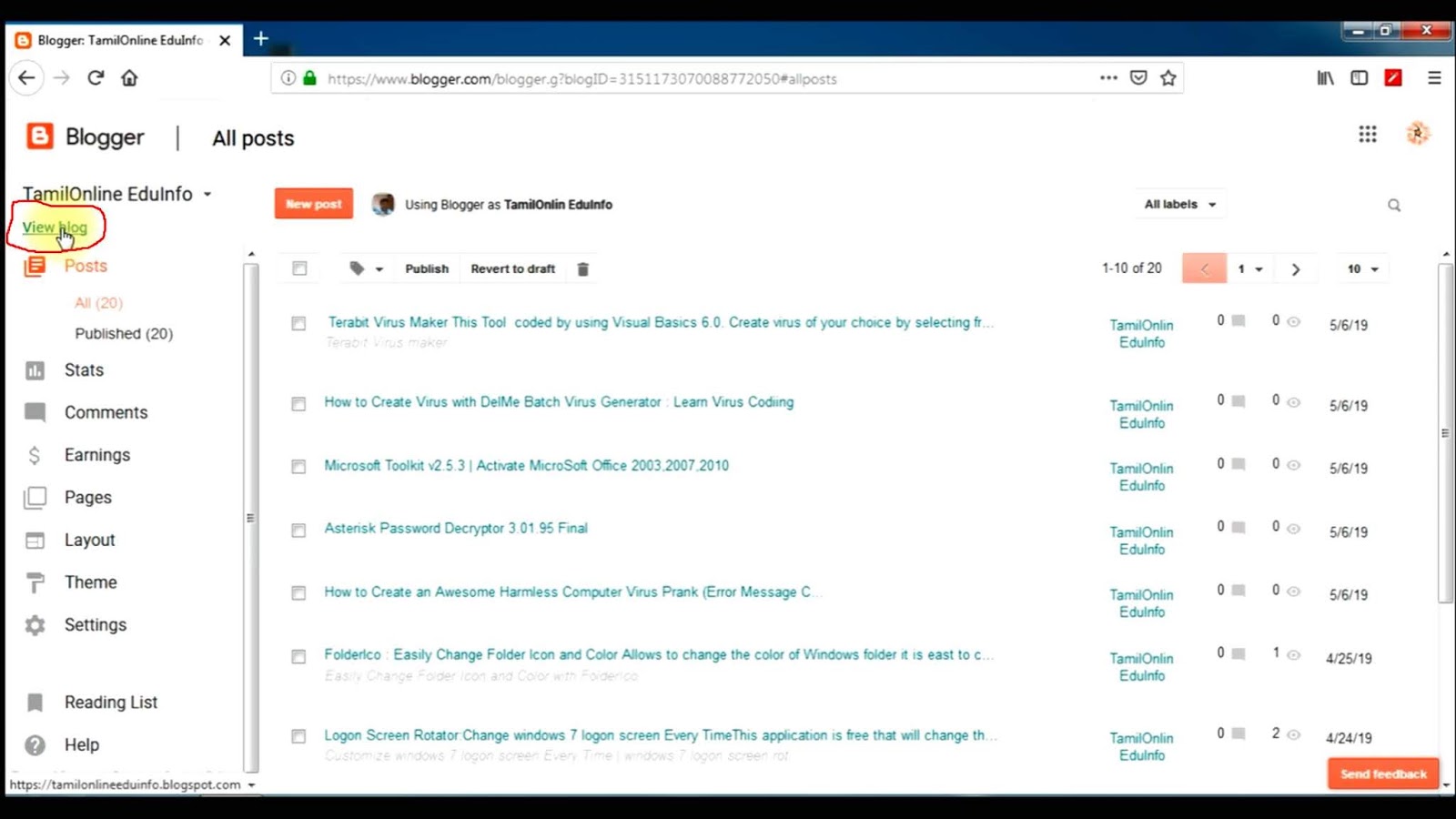Open the Microsoft Toolkit v2.5.3 post link

click(527, 466)
